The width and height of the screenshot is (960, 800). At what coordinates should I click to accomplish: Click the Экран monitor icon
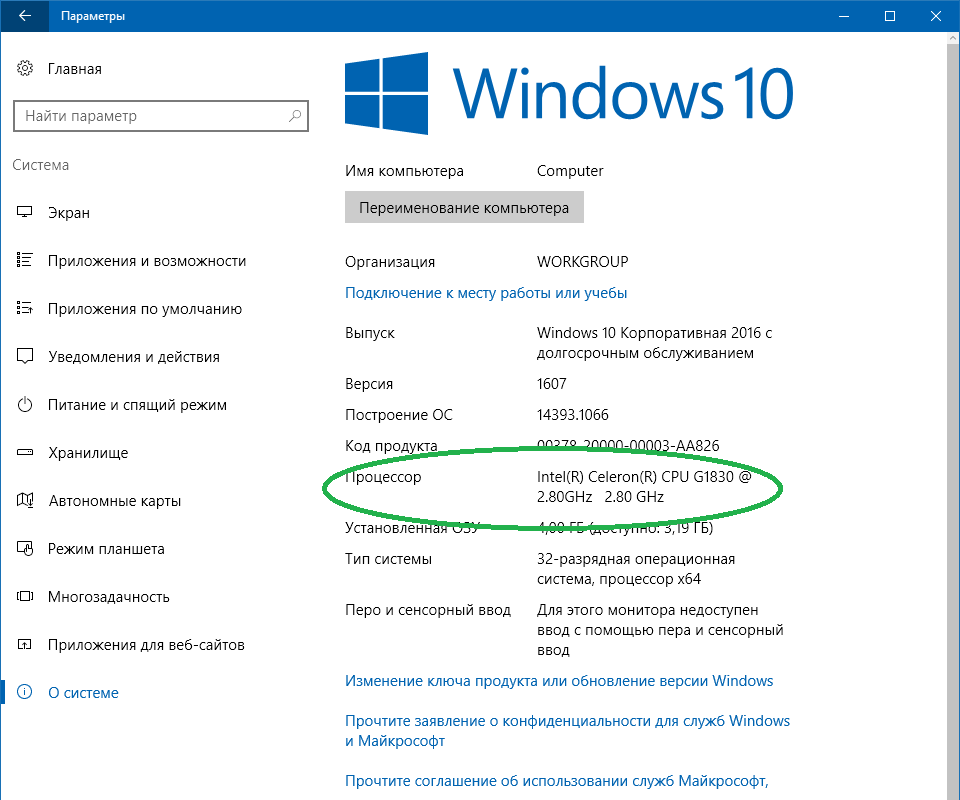(x=24, y=212)
